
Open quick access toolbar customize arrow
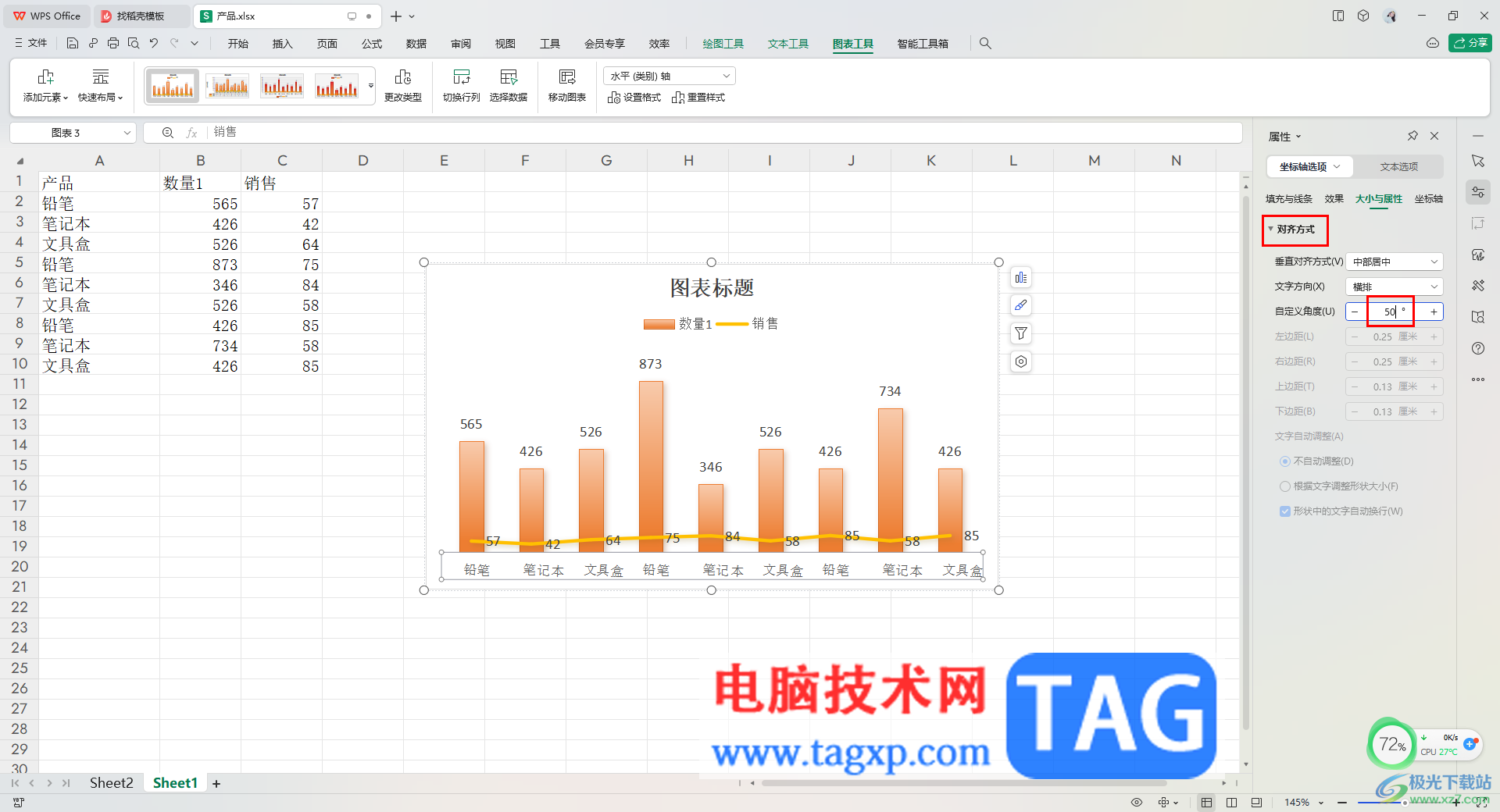click(x=195, y=44)
